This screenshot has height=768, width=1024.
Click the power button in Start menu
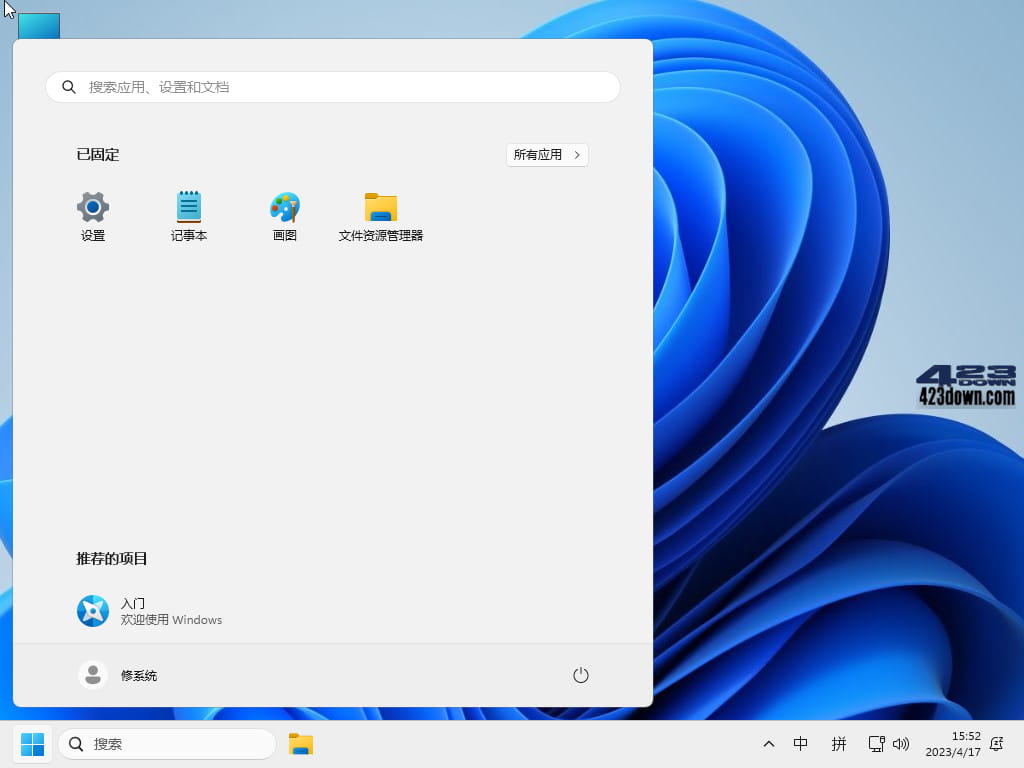tap(581, 675)
